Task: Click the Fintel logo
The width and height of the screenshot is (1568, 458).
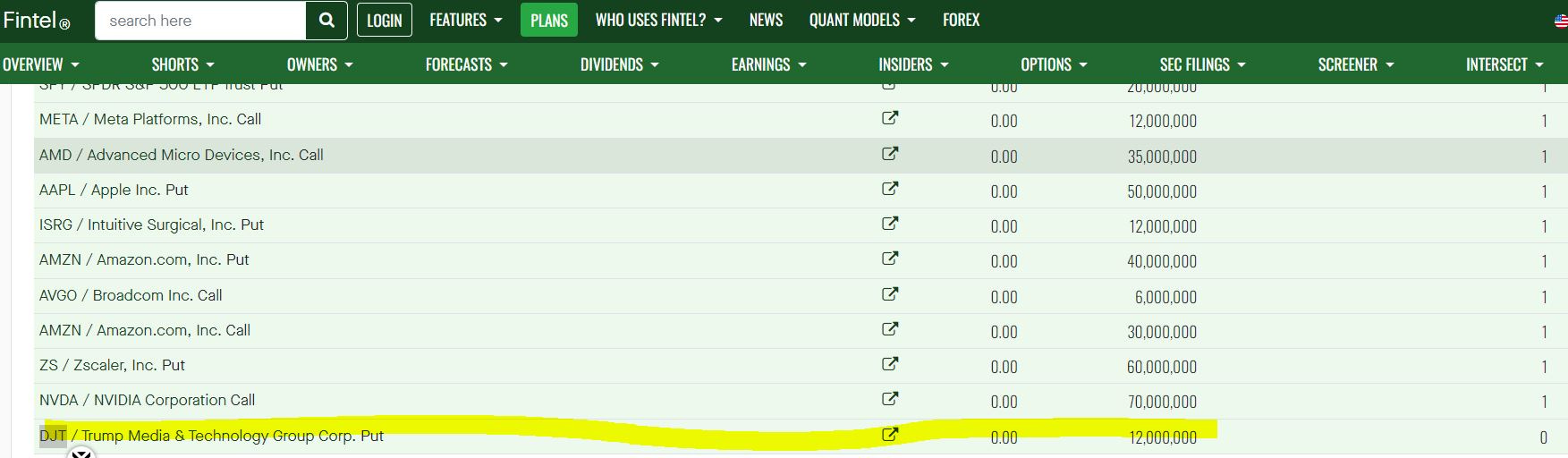Action: [x=36, y=21]
